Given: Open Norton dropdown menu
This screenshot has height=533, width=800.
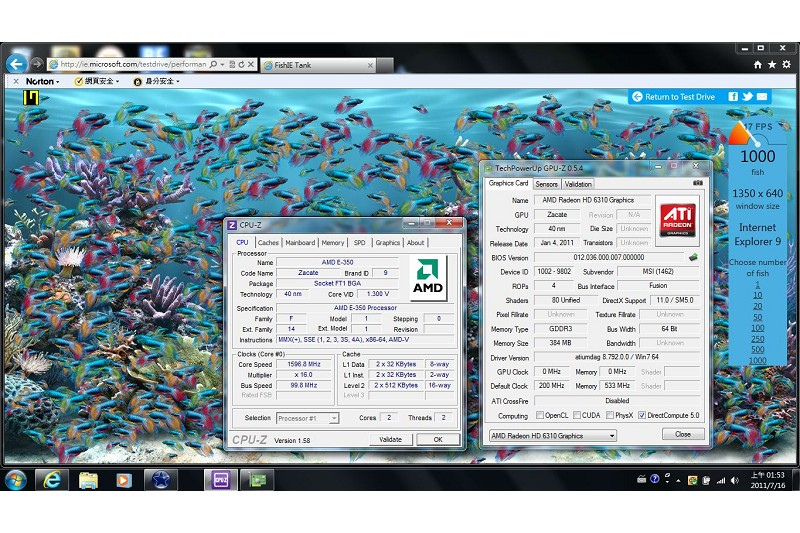Looking at the screenshot, I should [x=42, y=81].
